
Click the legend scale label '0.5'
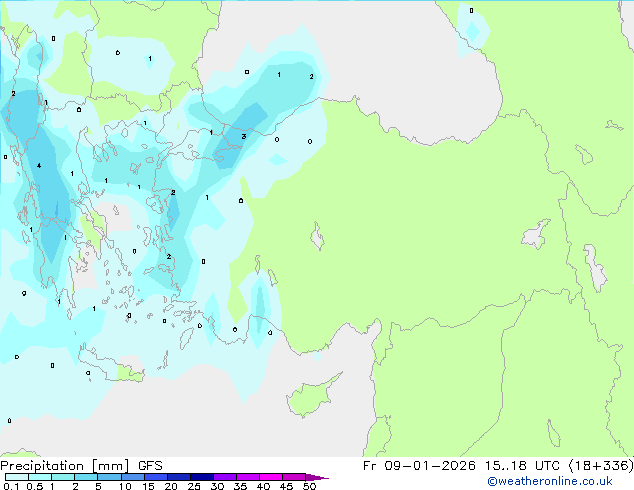[x=34, y=486]
